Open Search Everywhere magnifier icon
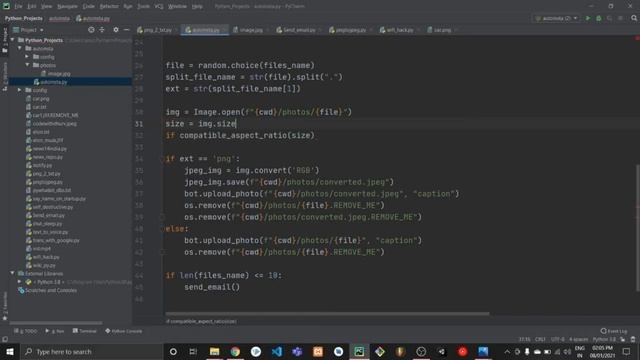 [x=634, y=18]
